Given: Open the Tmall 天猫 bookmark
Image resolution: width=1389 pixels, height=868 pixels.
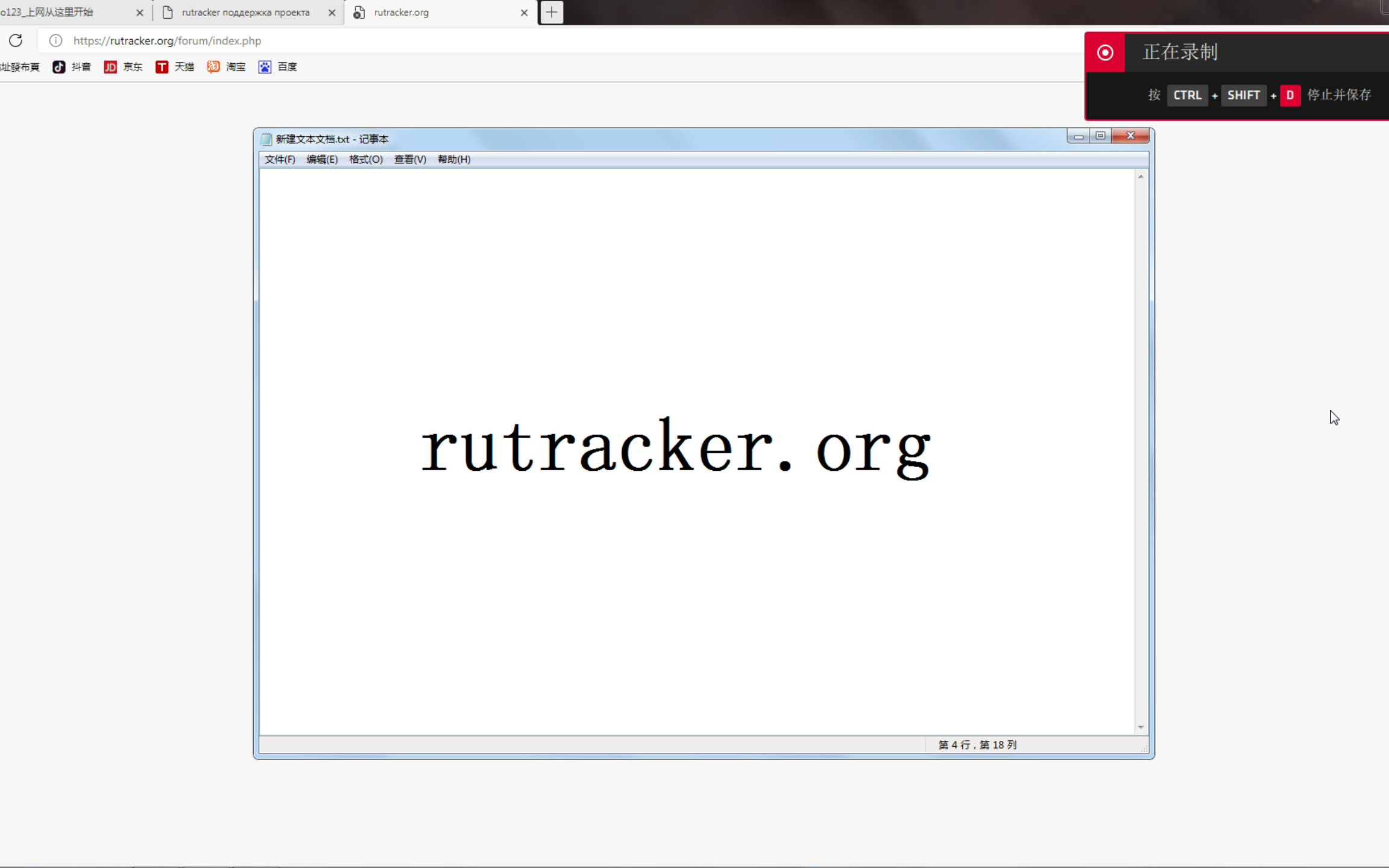Looking at the screenshot, I should point(175,67).
